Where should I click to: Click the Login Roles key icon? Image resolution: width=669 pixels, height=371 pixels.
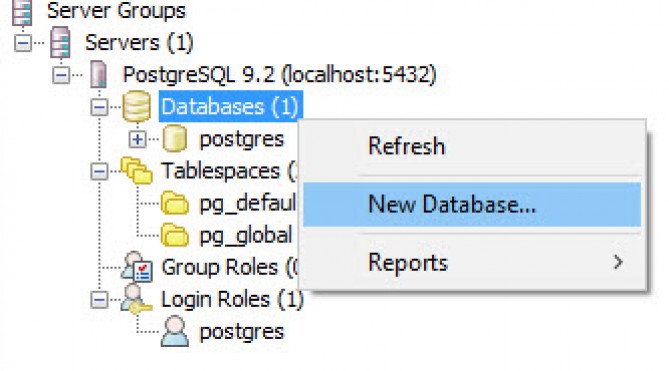click(x=136, y=299)
